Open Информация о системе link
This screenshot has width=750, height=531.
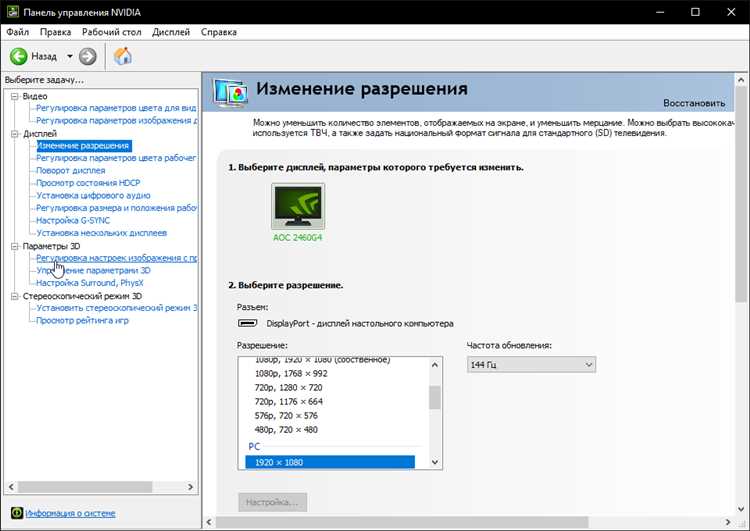[70, 513]
